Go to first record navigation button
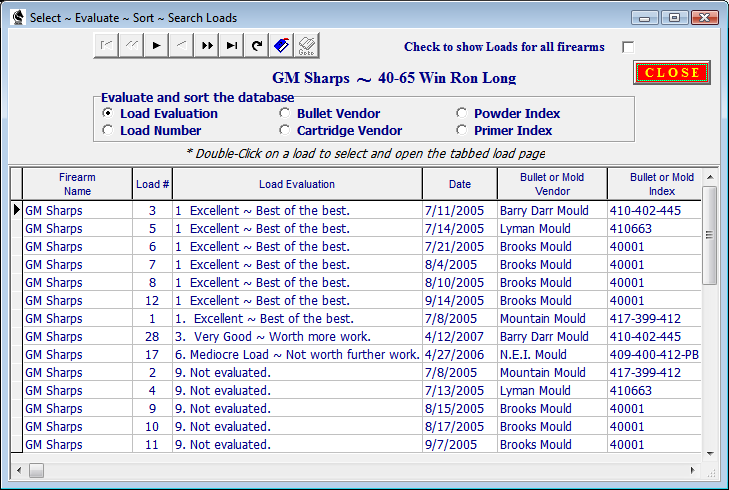The image size is (729, 490). click(106, 45)
